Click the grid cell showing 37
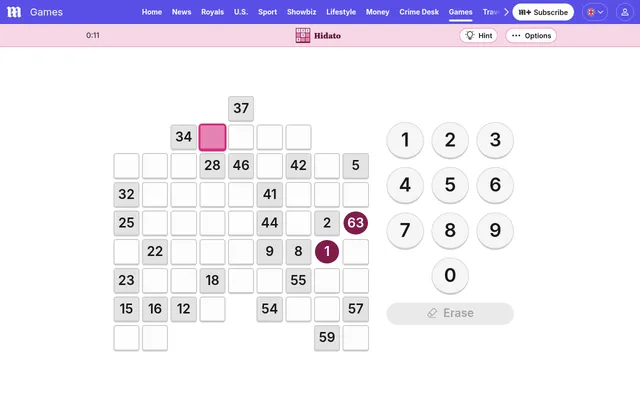The width and height of the screenshot is (640, 400). pos(241,109)
